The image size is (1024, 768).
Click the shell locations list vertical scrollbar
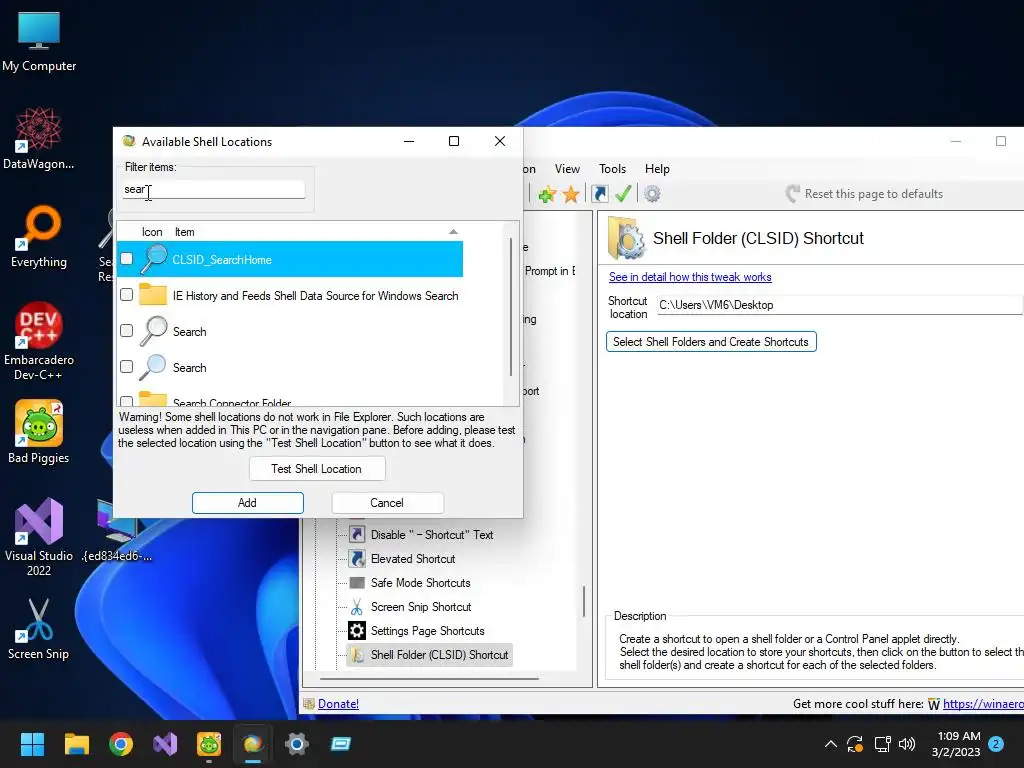click(511, 307)
